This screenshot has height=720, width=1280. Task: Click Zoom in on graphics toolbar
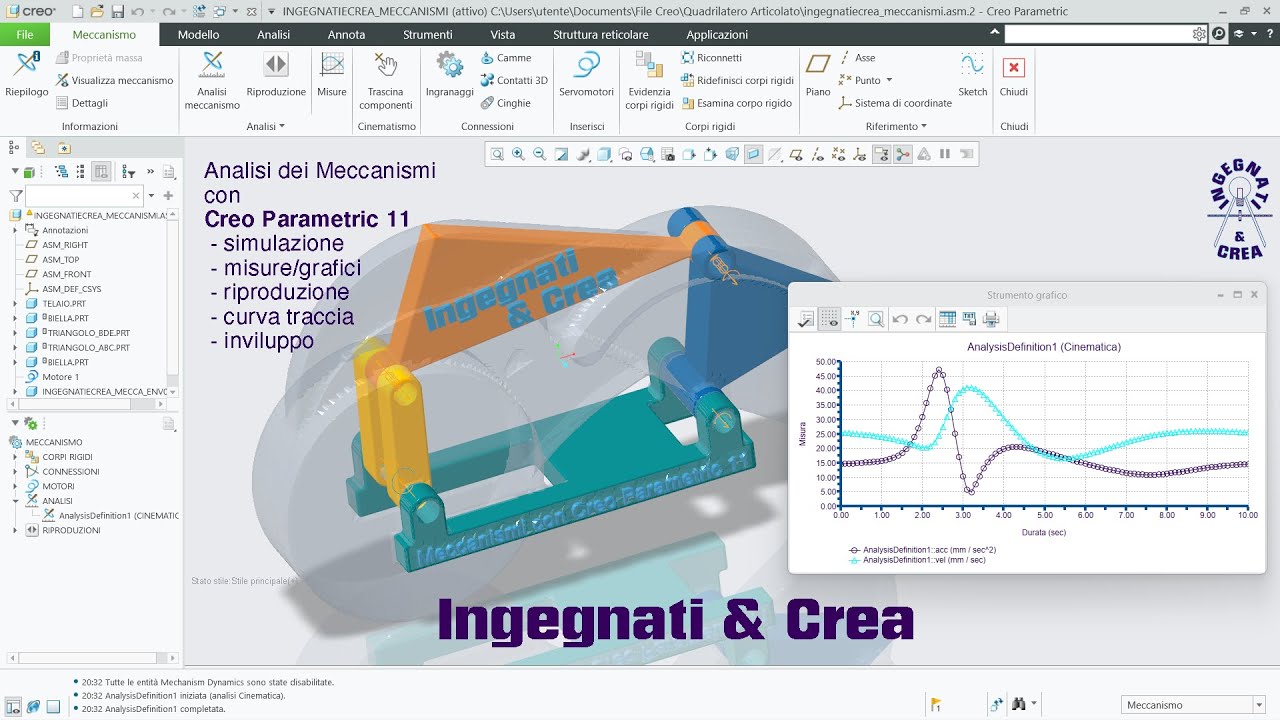(518, 154)
